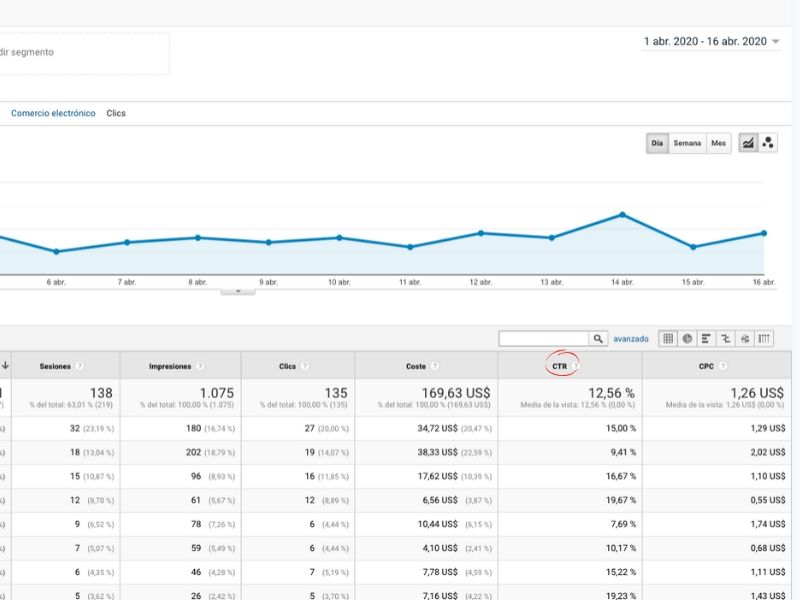Sort table by CTR column
The height and width of the screenshot is (600, 800).
560,366
